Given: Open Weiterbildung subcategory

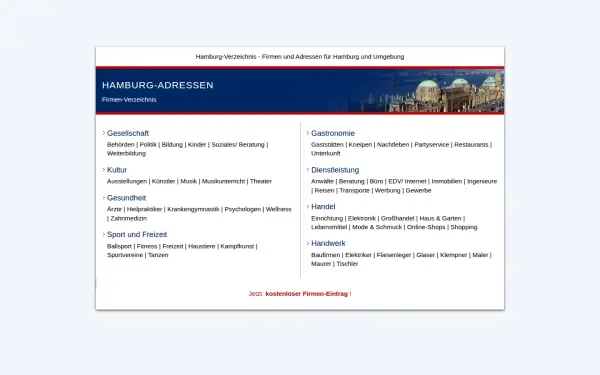Looking at the screenshot, I should point(126,153).
